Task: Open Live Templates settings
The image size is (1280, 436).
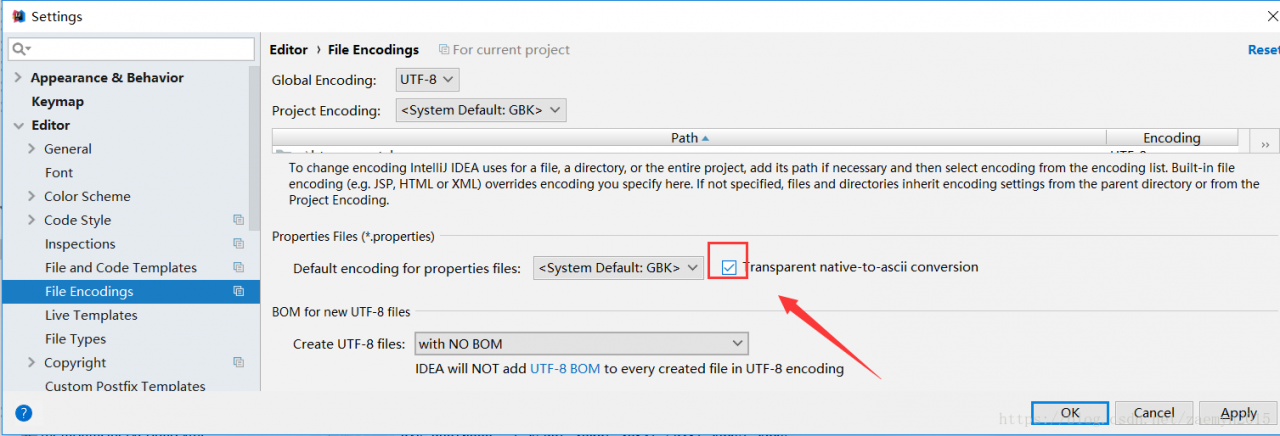Action: [91, 315]
